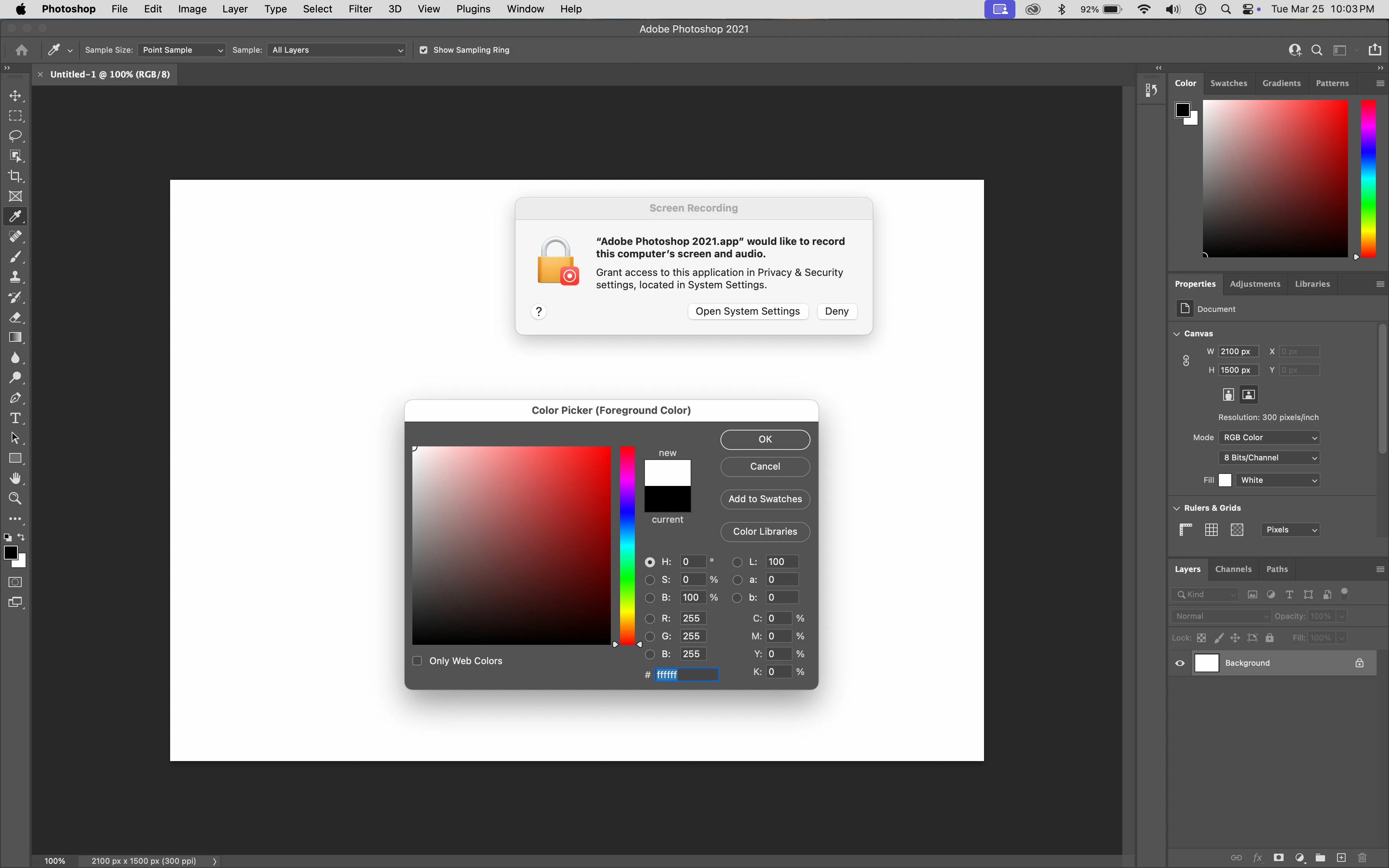Select the Lasso tool
The height and width of the screenshot is (868, 1389).
pyautogui.click(x=16, y=136)
